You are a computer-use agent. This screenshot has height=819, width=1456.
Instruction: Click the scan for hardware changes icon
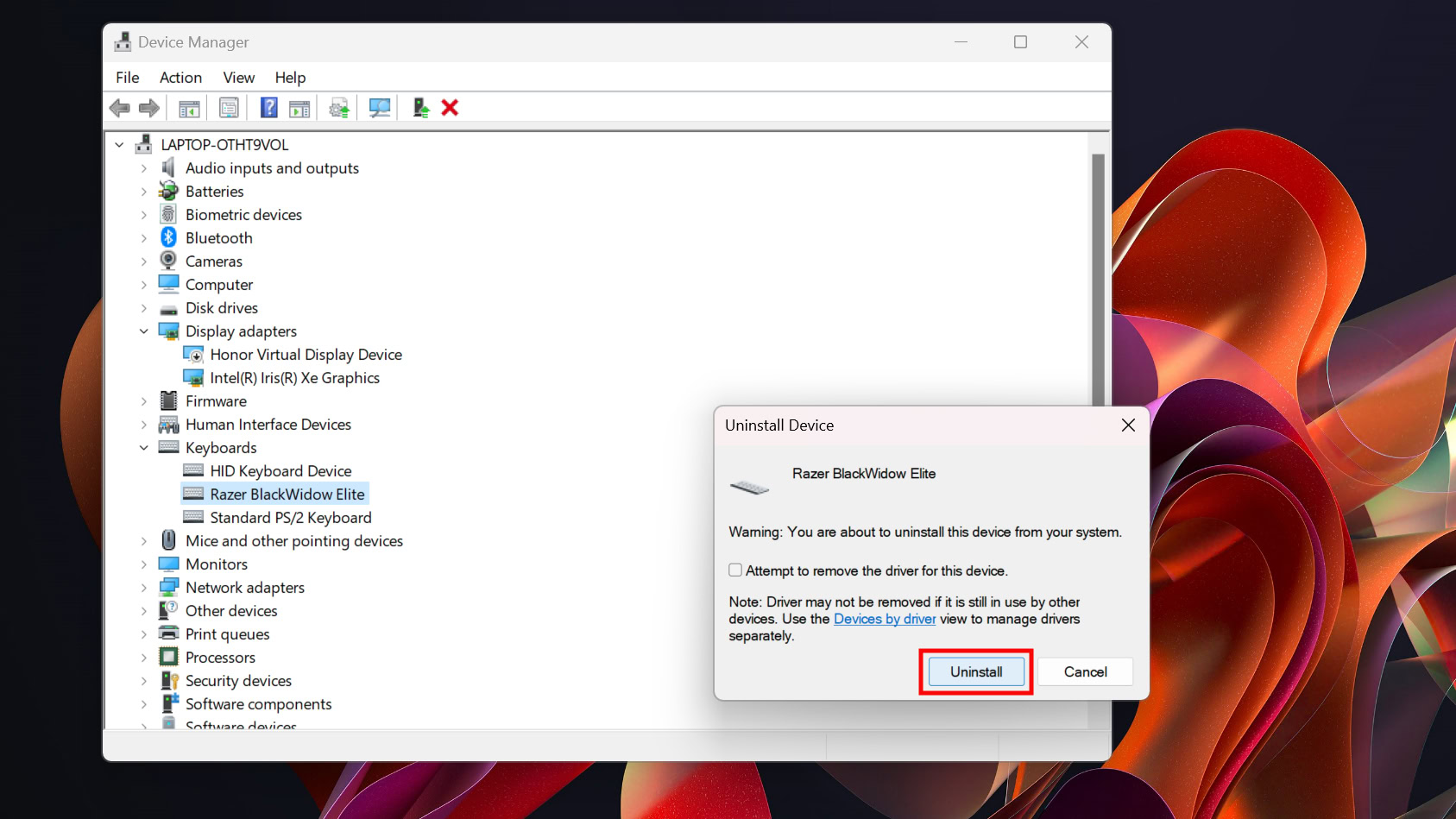point(380,108)
